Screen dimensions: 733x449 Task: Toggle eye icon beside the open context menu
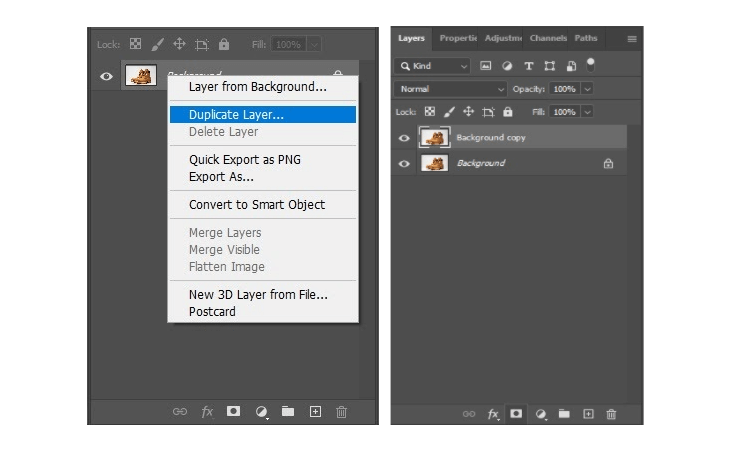[105, 76]
